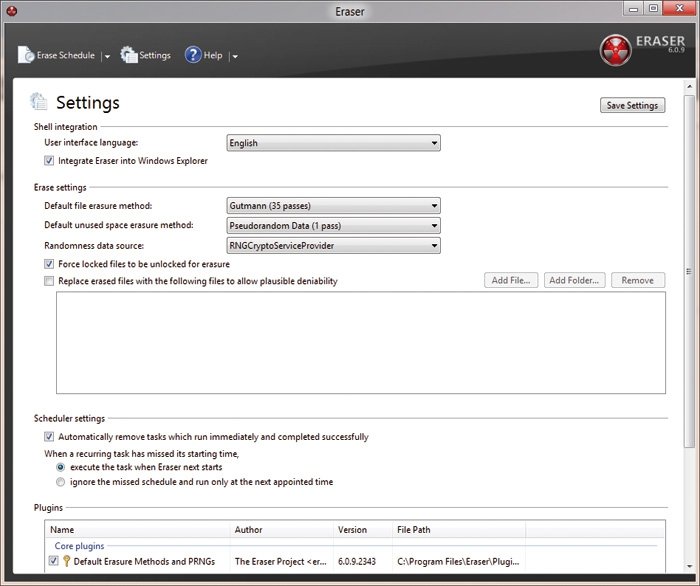Open the User interface language dropdown
700x586 pixels.
333,143
